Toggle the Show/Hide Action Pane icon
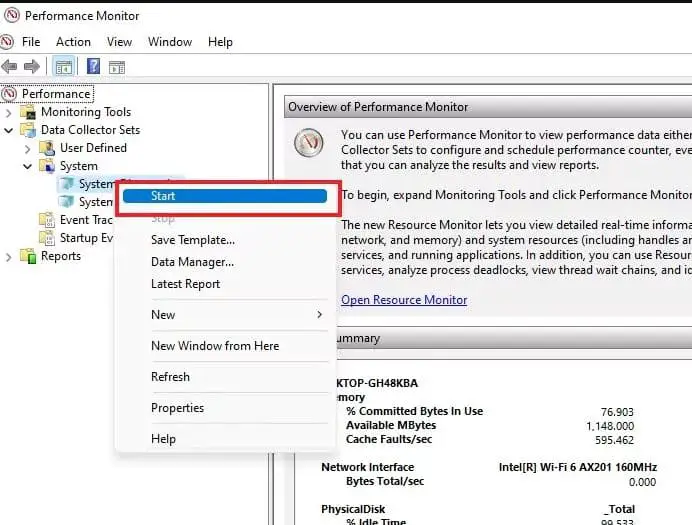 coord(117,67)
